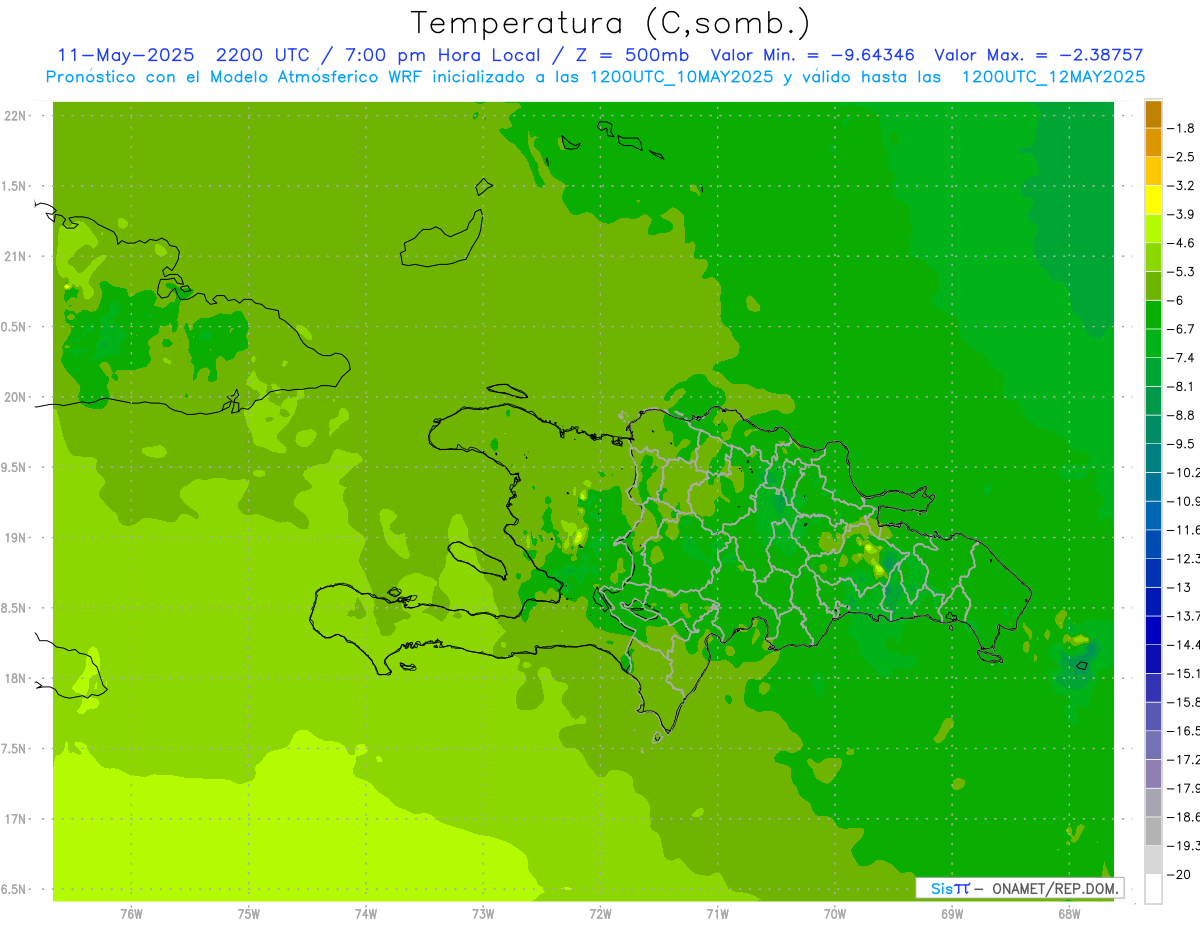Screen dimensions: 1200x927
Task: Click the "ONAMET/REP.DOM." credit label
Action: (x=1054, y=888)
